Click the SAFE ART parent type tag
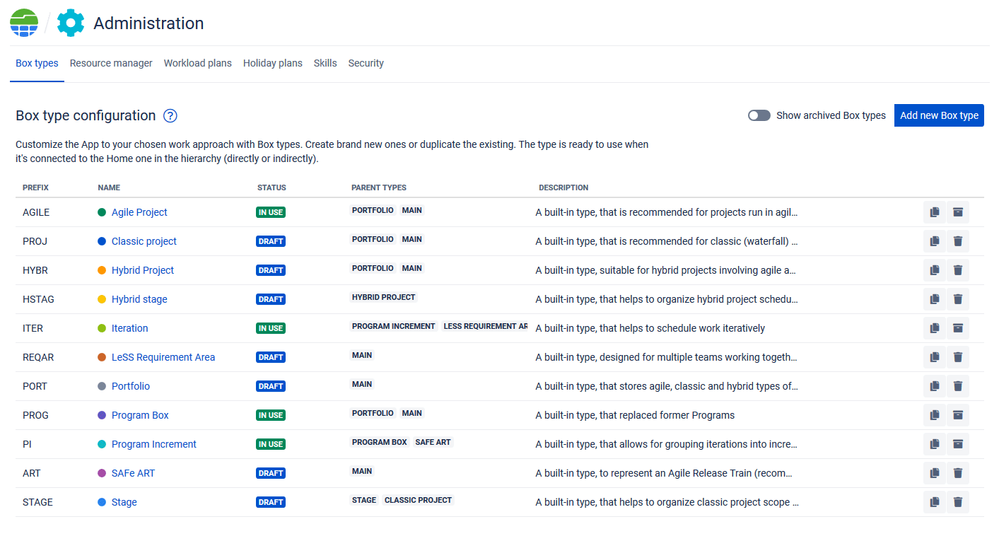Image resolution: width=999 pixels, height=551 pixels. [x=433, y=442]
